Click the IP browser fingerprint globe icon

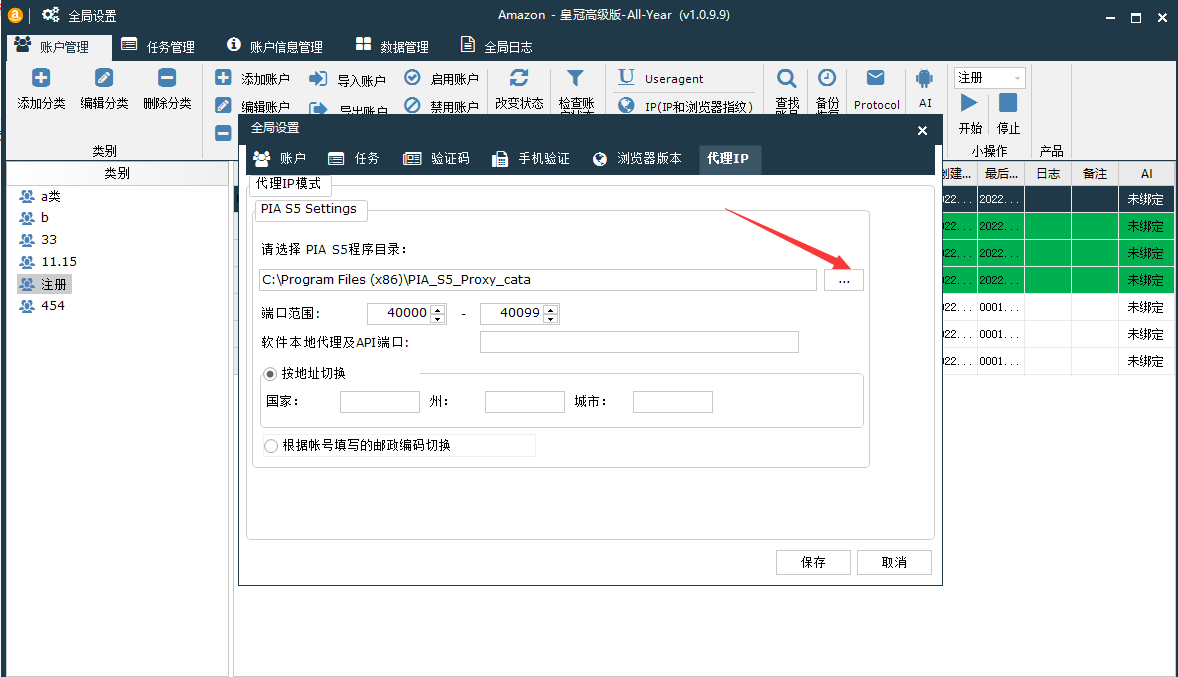point(627,105)
